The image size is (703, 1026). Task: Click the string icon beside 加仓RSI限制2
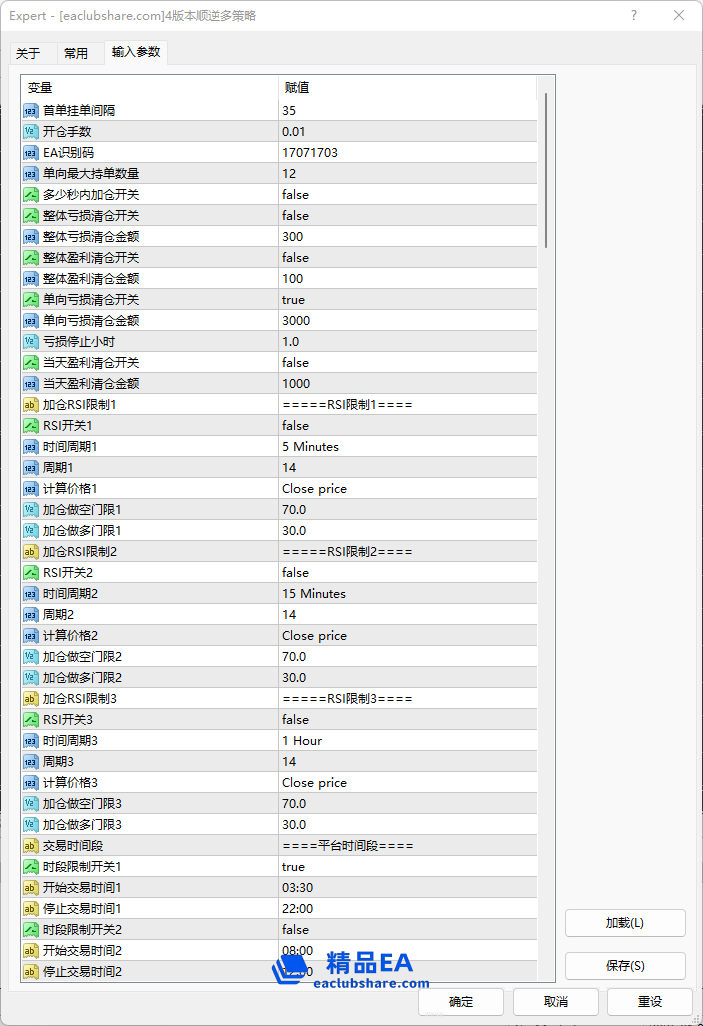coord(31,552)
